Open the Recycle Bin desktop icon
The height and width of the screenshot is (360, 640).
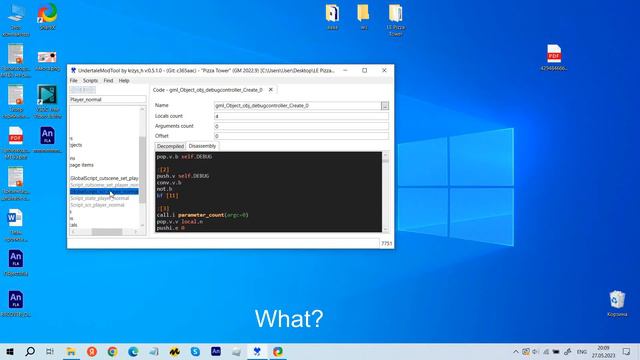[x=617, y=303]
